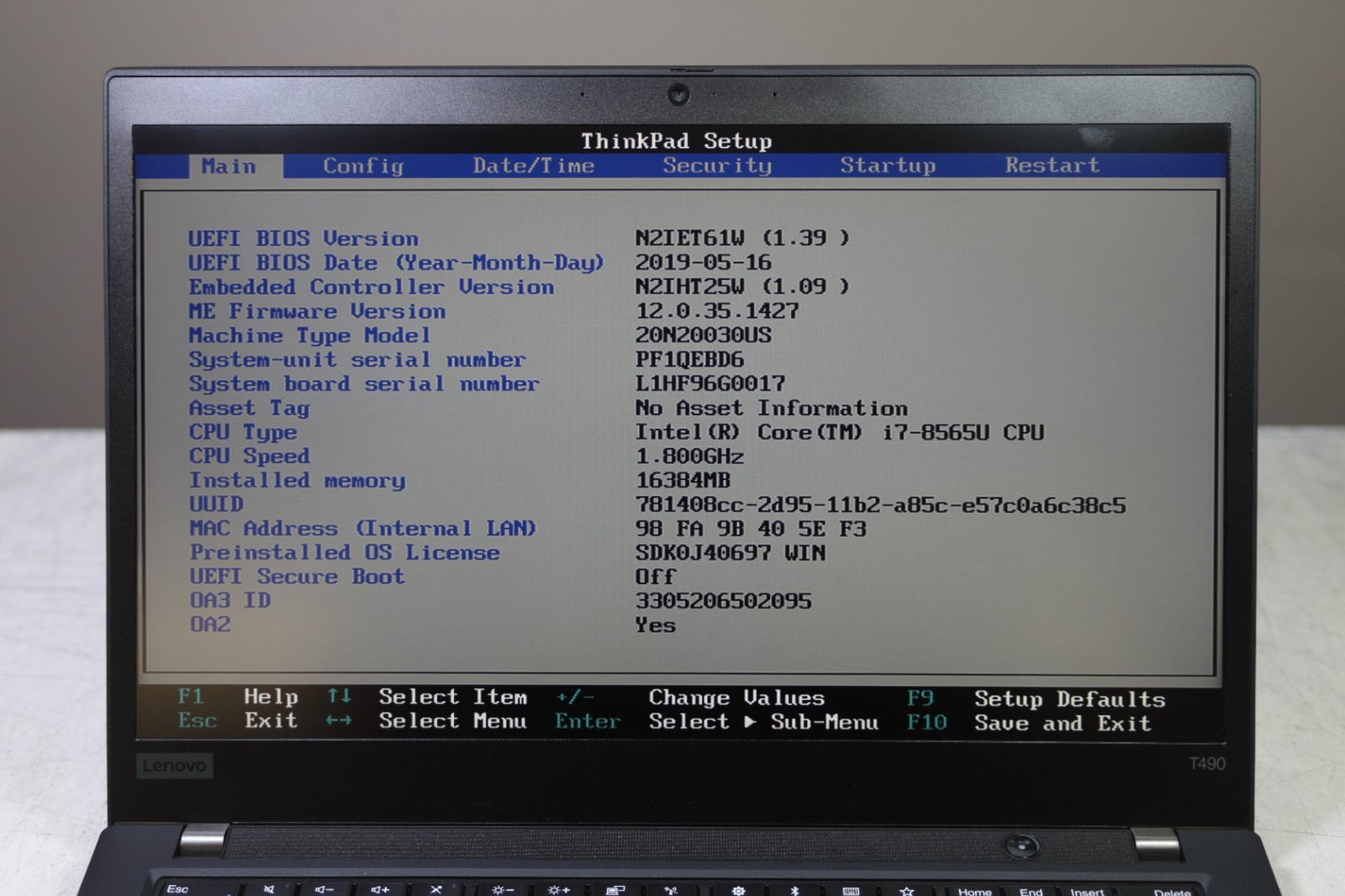Click the left/right arrows Select Menu hint
Screen dimensions: 1345x896
click(426, 721)
